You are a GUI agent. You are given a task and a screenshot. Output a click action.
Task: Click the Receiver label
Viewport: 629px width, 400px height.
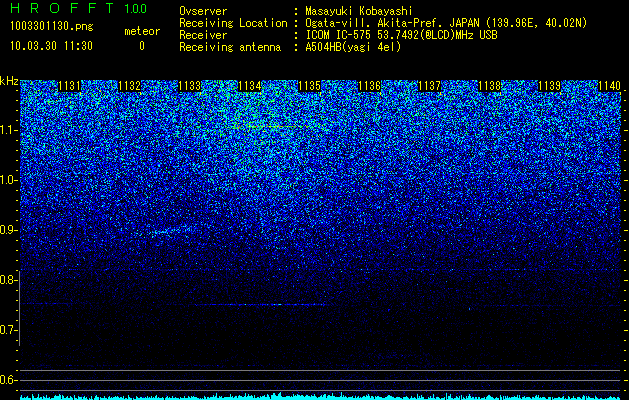[x=203, y=35]
